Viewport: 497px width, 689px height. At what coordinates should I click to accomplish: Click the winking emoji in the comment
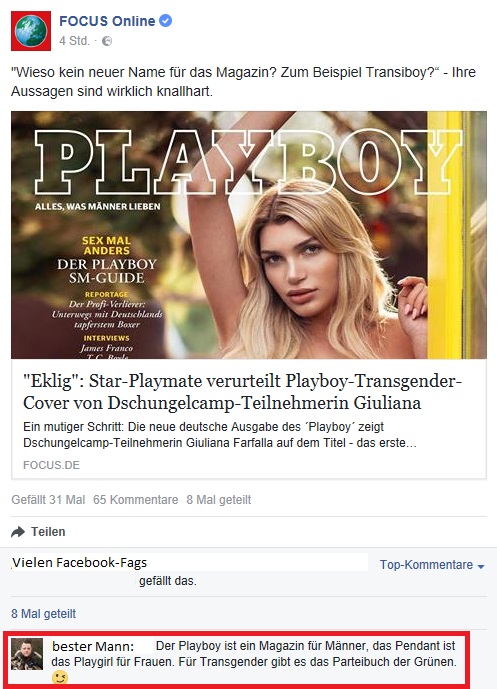60,678
